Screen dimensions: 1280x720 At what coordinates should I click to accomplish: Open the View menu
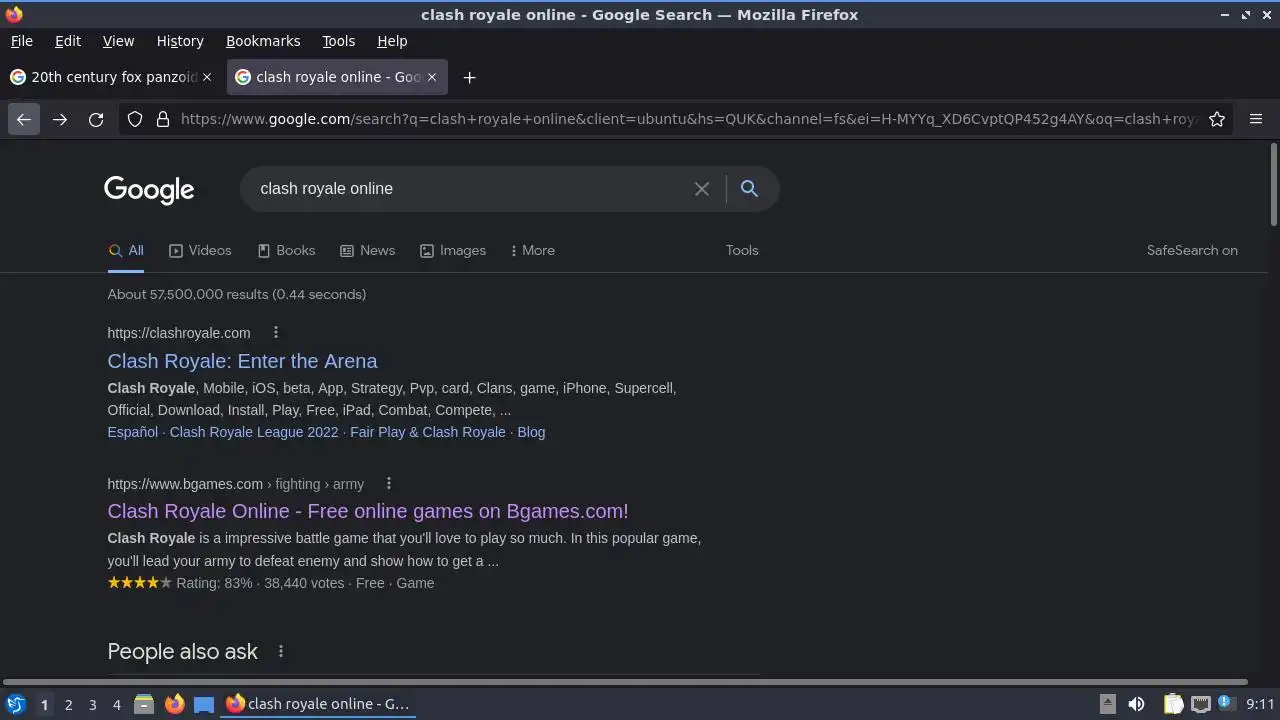[x=118, y=41]
